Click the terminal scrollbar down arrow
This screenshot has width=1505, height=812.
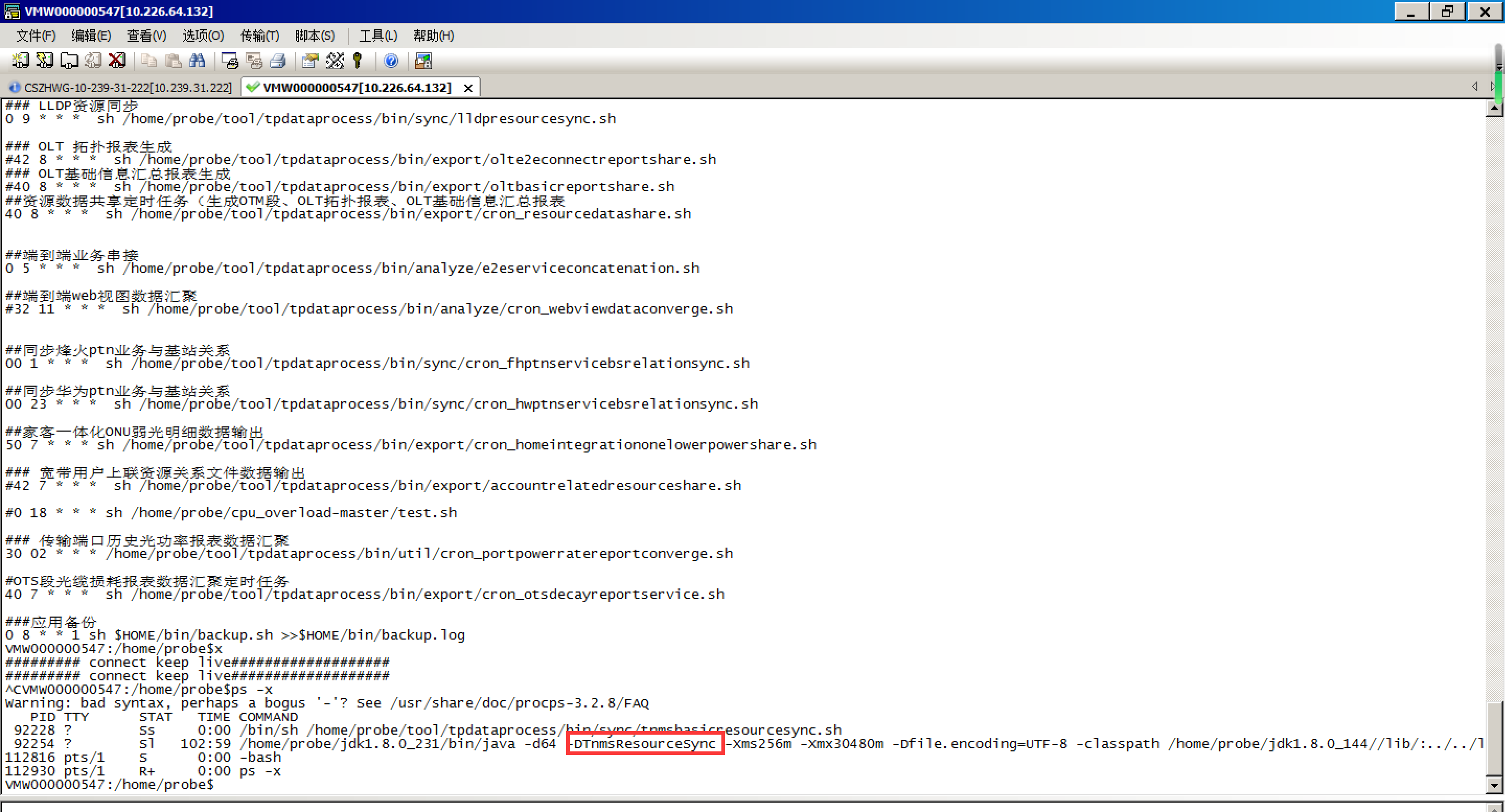pyautogui.click(x=1495, y=786)
